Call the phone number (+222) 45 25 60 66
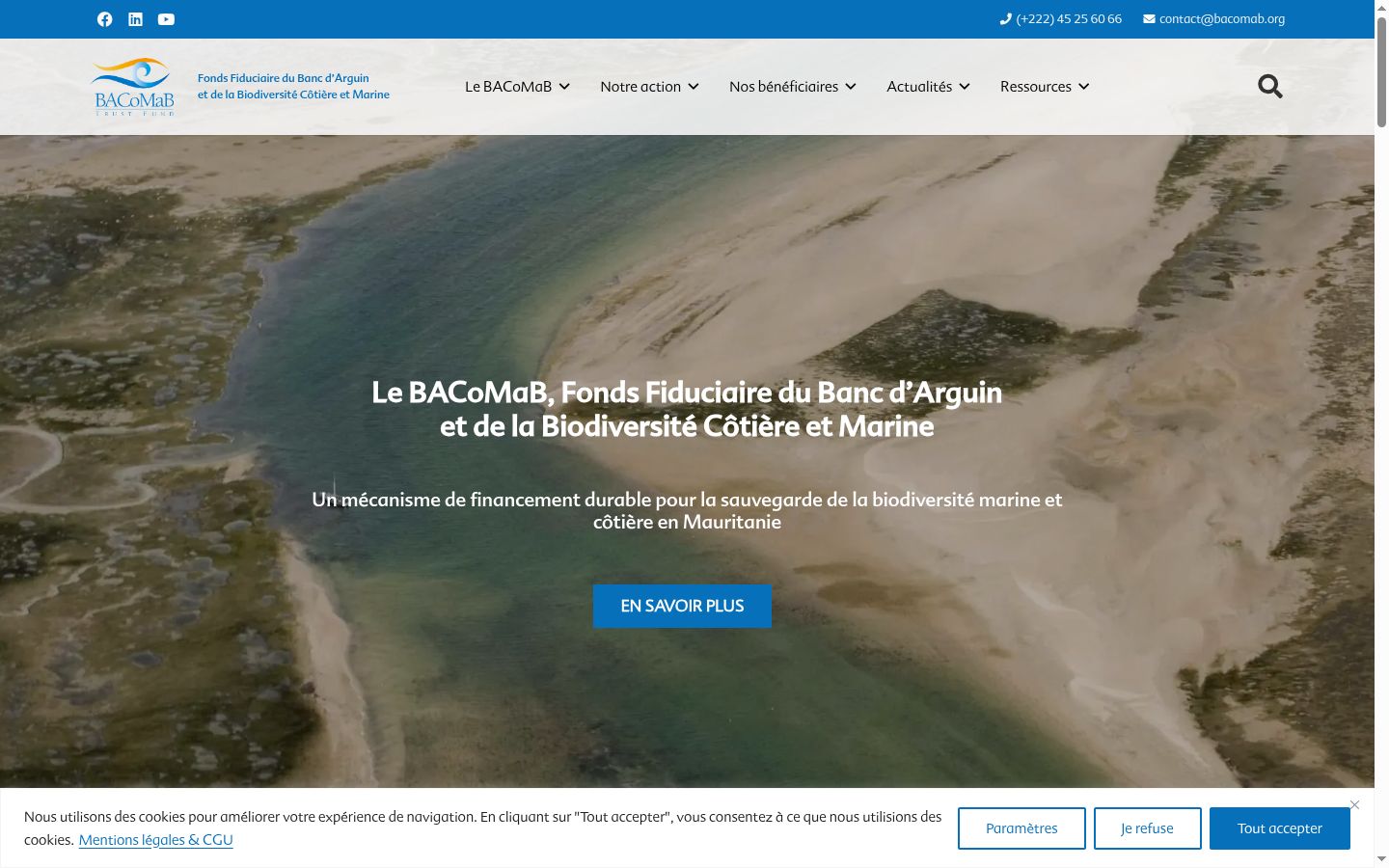1389x868 pixels. click(1069, 18)
